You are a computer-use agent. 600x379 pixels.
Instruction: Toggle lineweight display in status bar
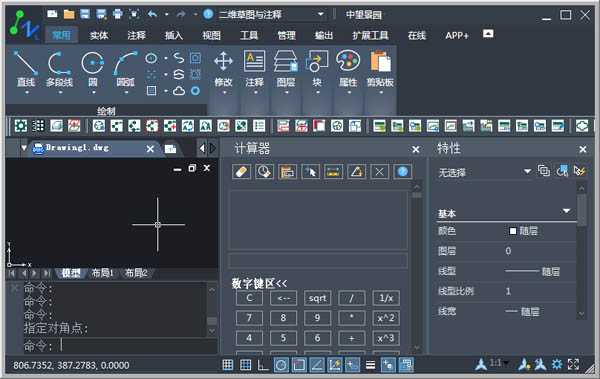point(370,365)
